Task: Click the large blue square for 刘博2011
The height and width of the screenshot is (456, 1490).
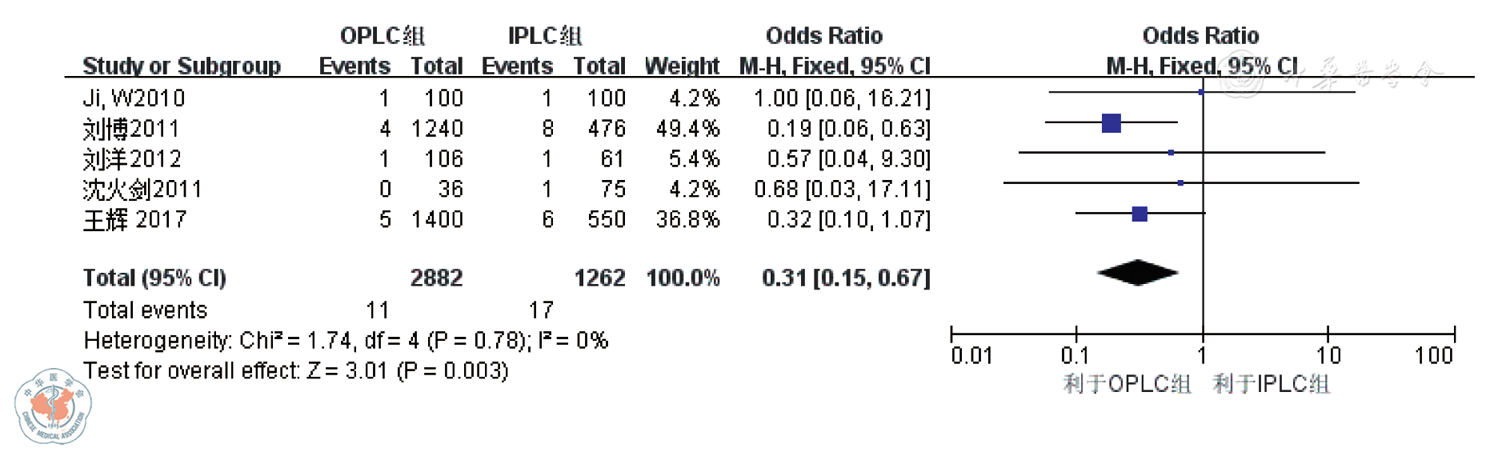Action: click(1111, 123)
